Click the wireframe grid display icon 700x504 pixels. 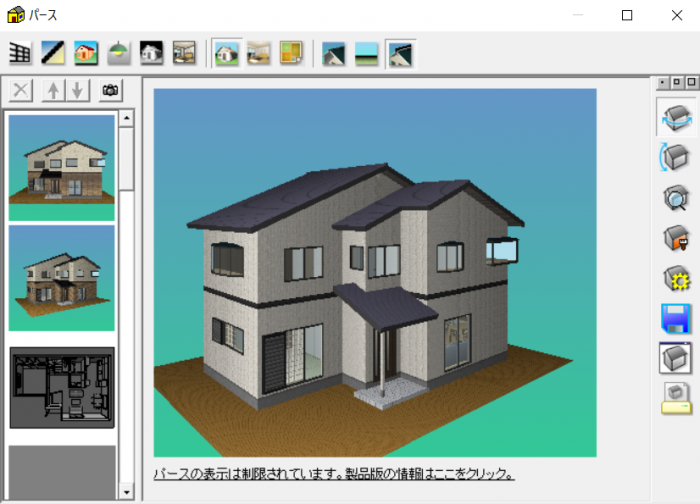tap(20, 53)
